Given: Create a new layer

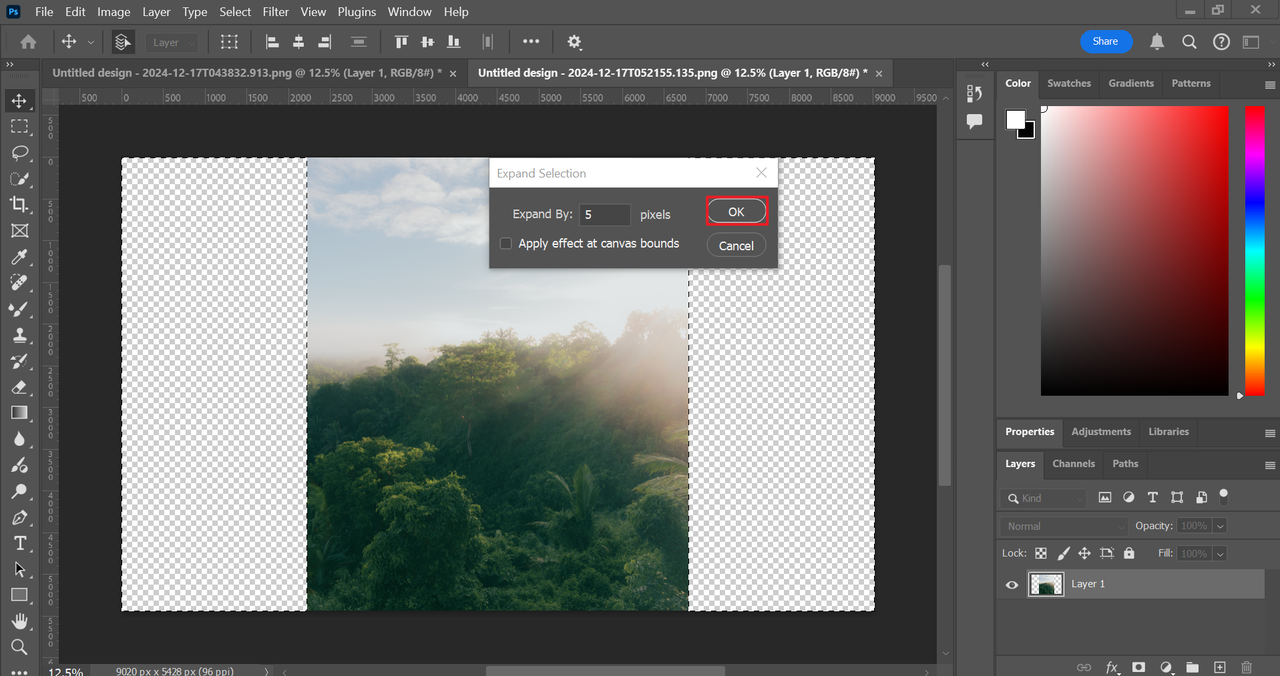Looking at the screenshot, I should point(1219,667).
